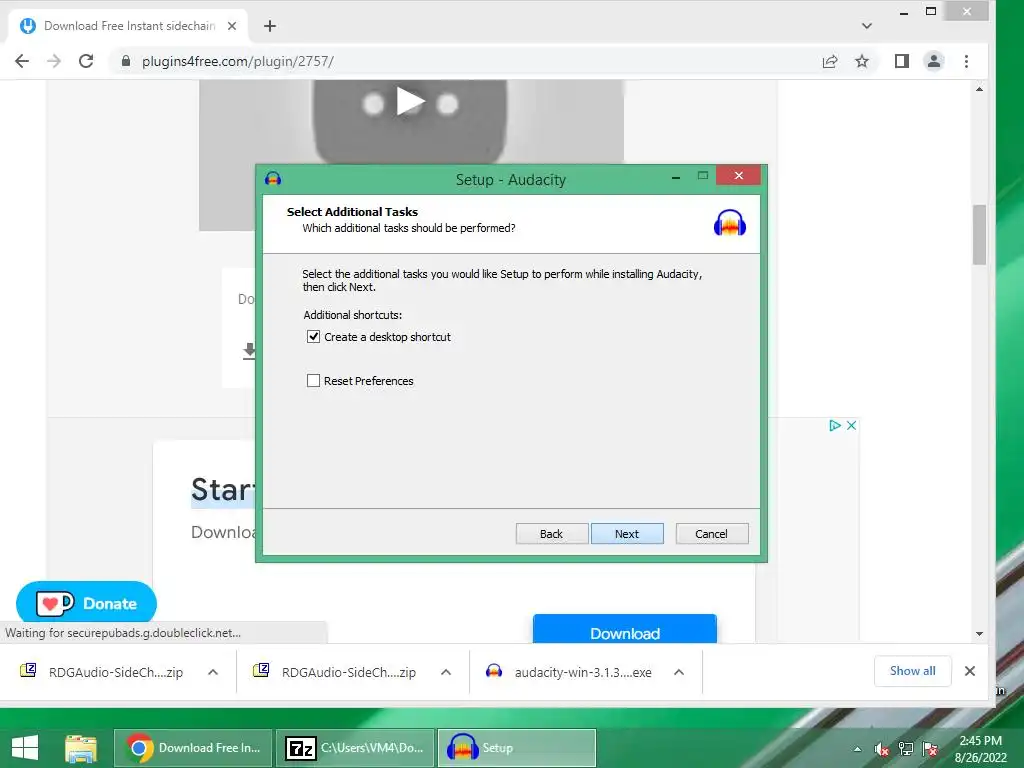Open audacity-win-3.1.3 exe download

click(x=569, y=672)
